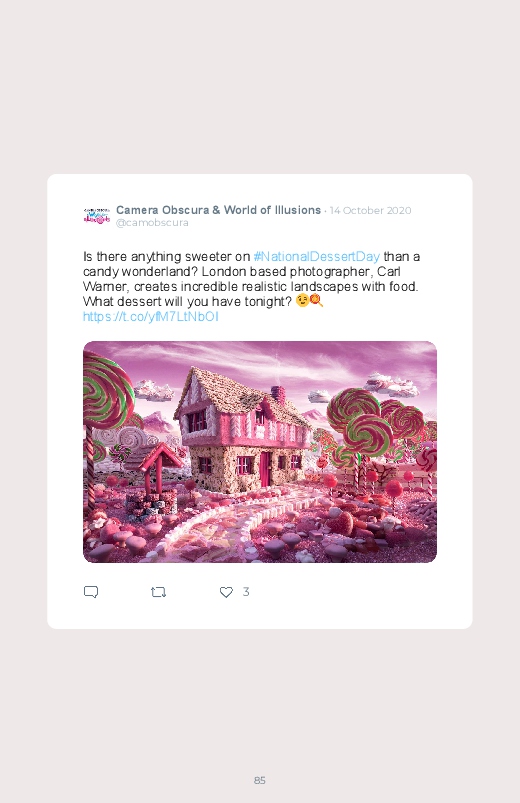Click the lollipop emoji in the tweet
520x803 pixels.
point(317,301)
